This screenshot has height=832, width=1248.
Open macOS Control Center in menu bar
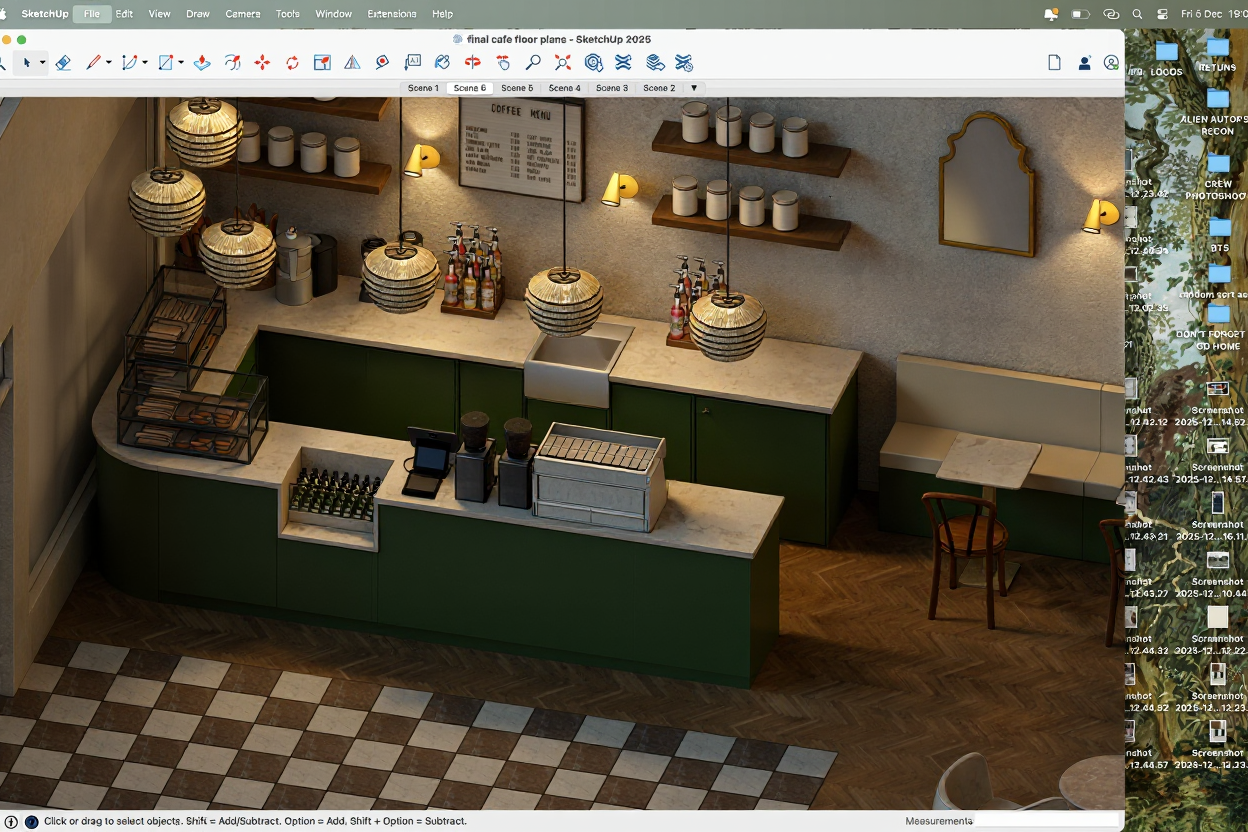click(1162, 14)
